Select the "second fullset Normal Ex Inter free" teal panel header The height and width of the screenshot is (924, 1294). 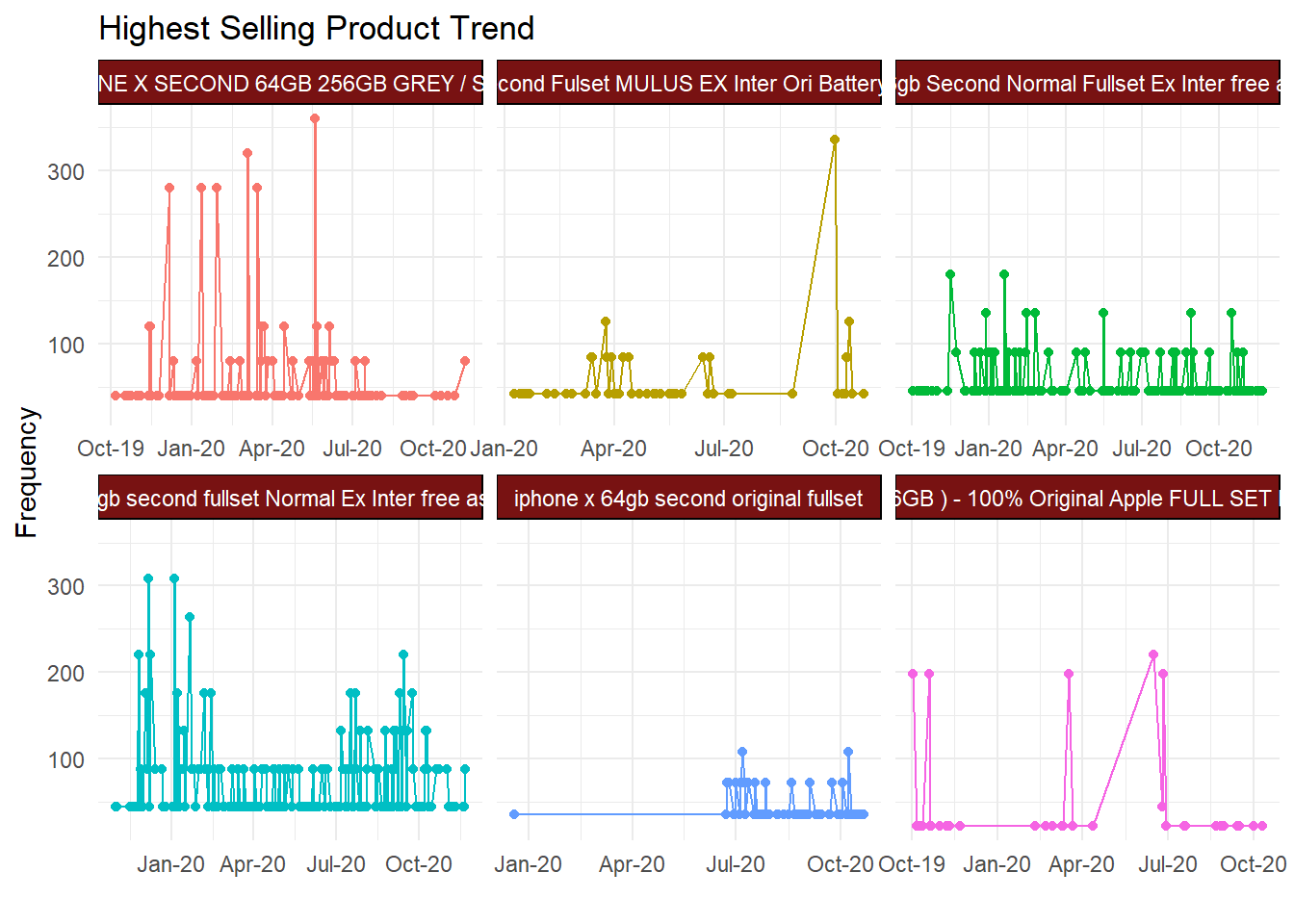click(290, 499)
